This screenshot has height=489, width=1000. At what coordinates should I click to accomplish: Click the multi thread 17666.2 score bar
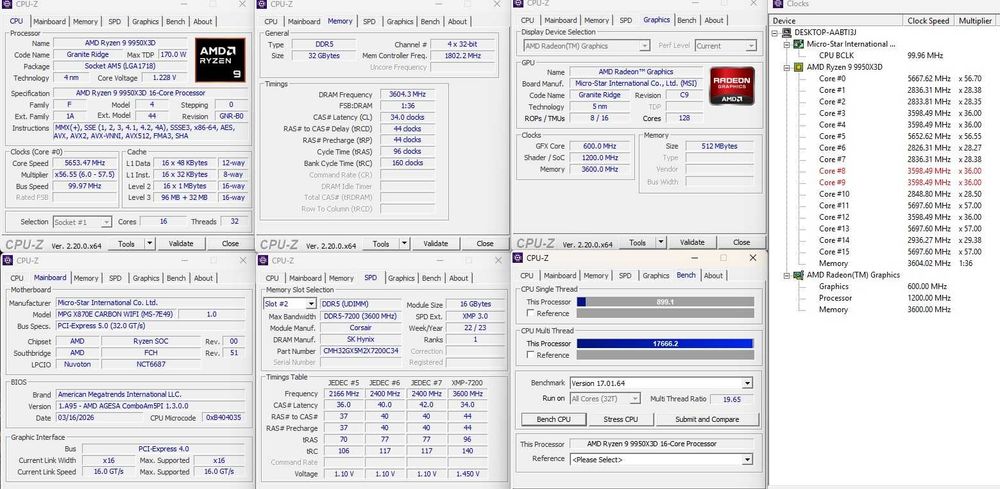(665, 344)
